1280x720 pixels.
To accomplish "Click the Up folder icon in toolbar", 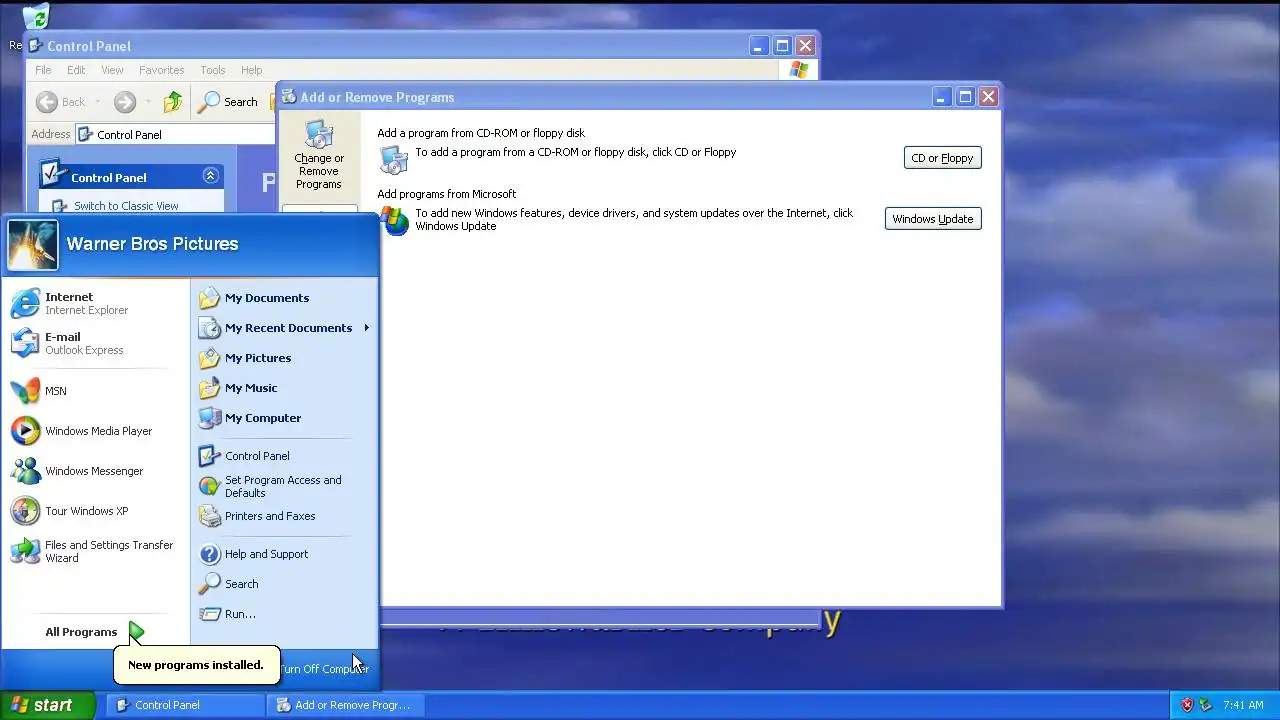I will (x=173, y=102).
